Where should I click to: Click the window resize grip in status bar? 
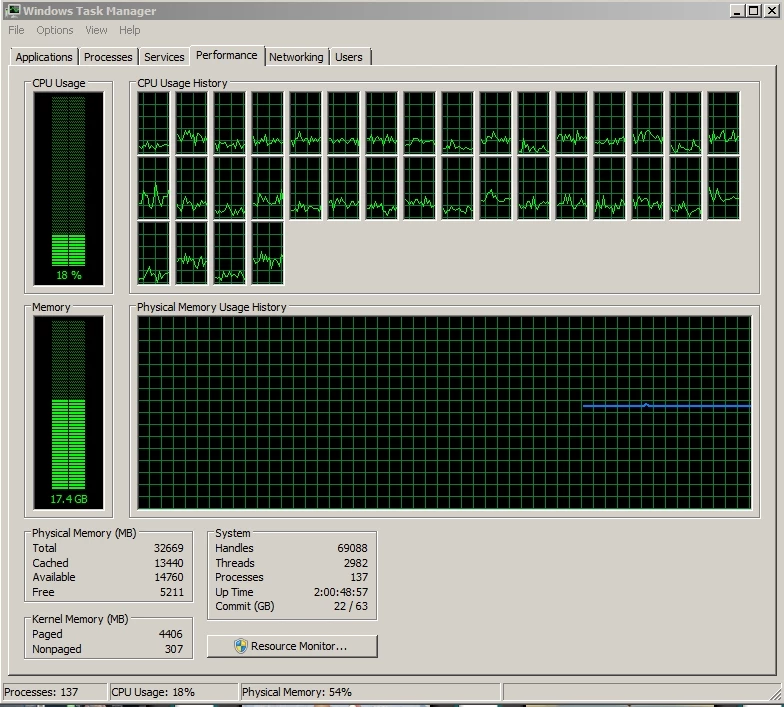coord(776,694)
